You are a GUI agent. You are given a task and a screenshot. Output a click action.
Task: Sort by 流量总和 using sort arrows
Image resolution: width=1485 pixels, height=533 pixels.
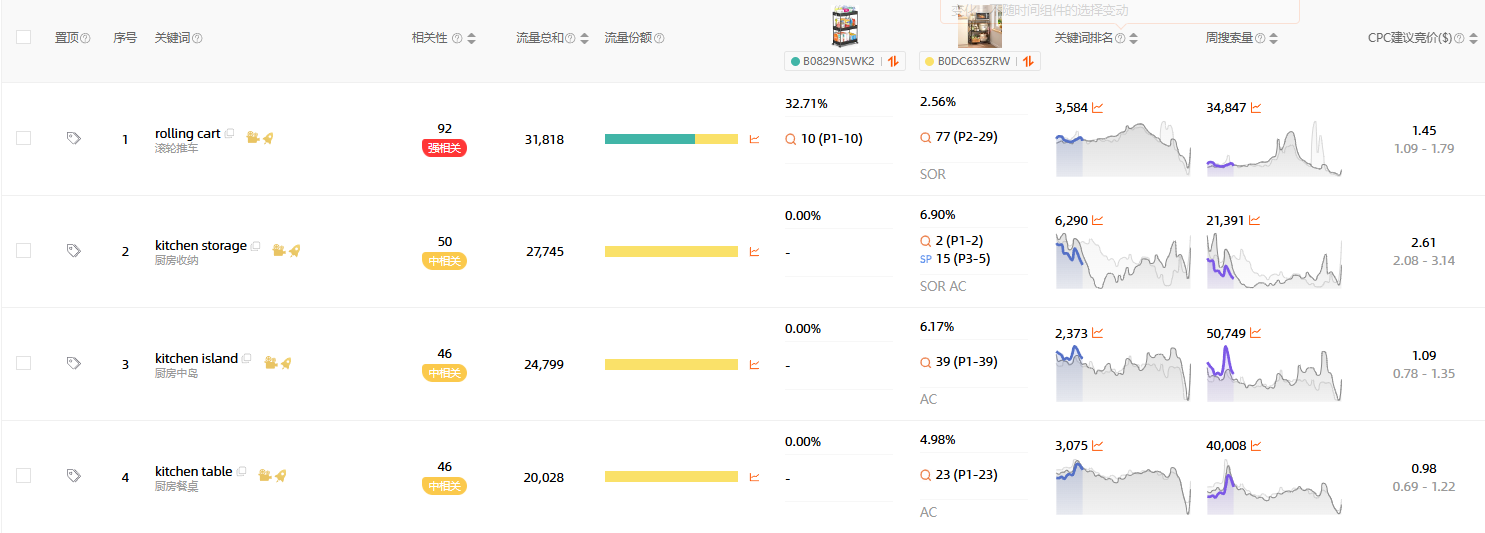coord(584,39)
